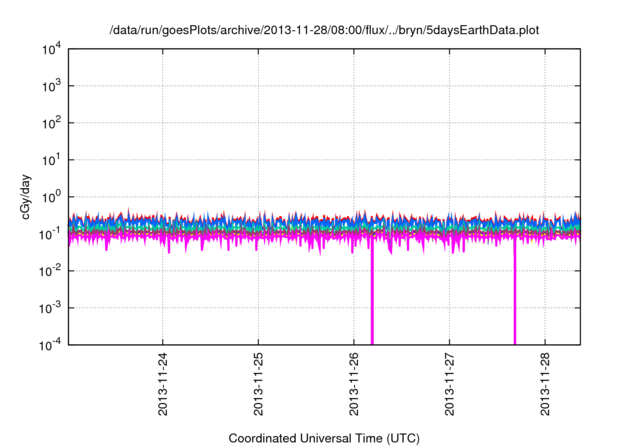Screen dimensions: 640x448
Task: Click the 10^0 y-axis tick label
Action: tap(50, 197)
